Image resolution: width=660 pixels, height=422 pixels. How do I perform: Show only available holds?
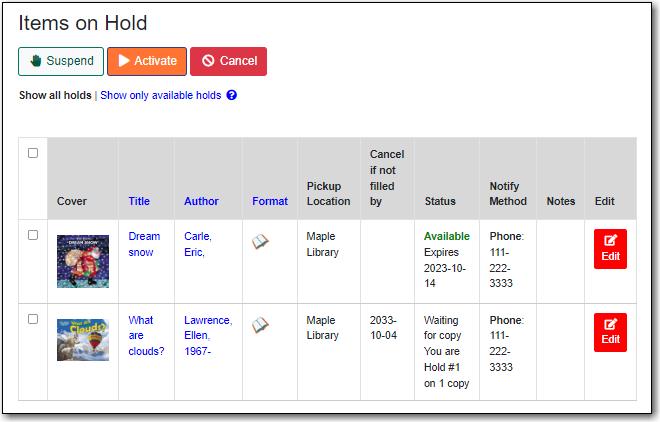click(x=160, y=96)
